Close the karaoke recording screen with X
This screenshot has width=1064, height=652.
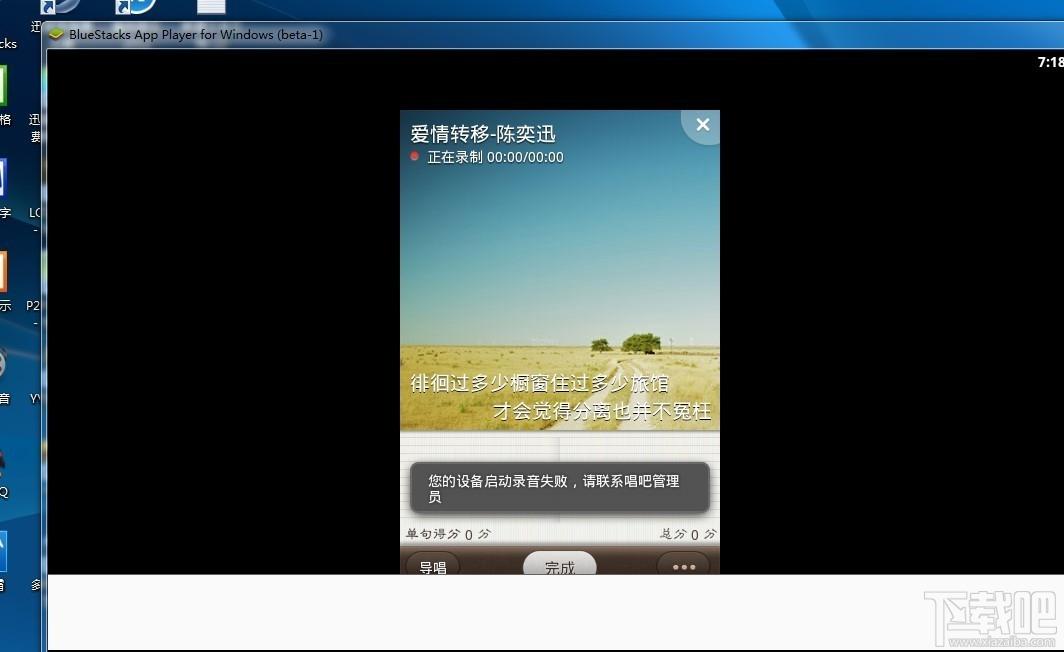(x=702, y=124)
